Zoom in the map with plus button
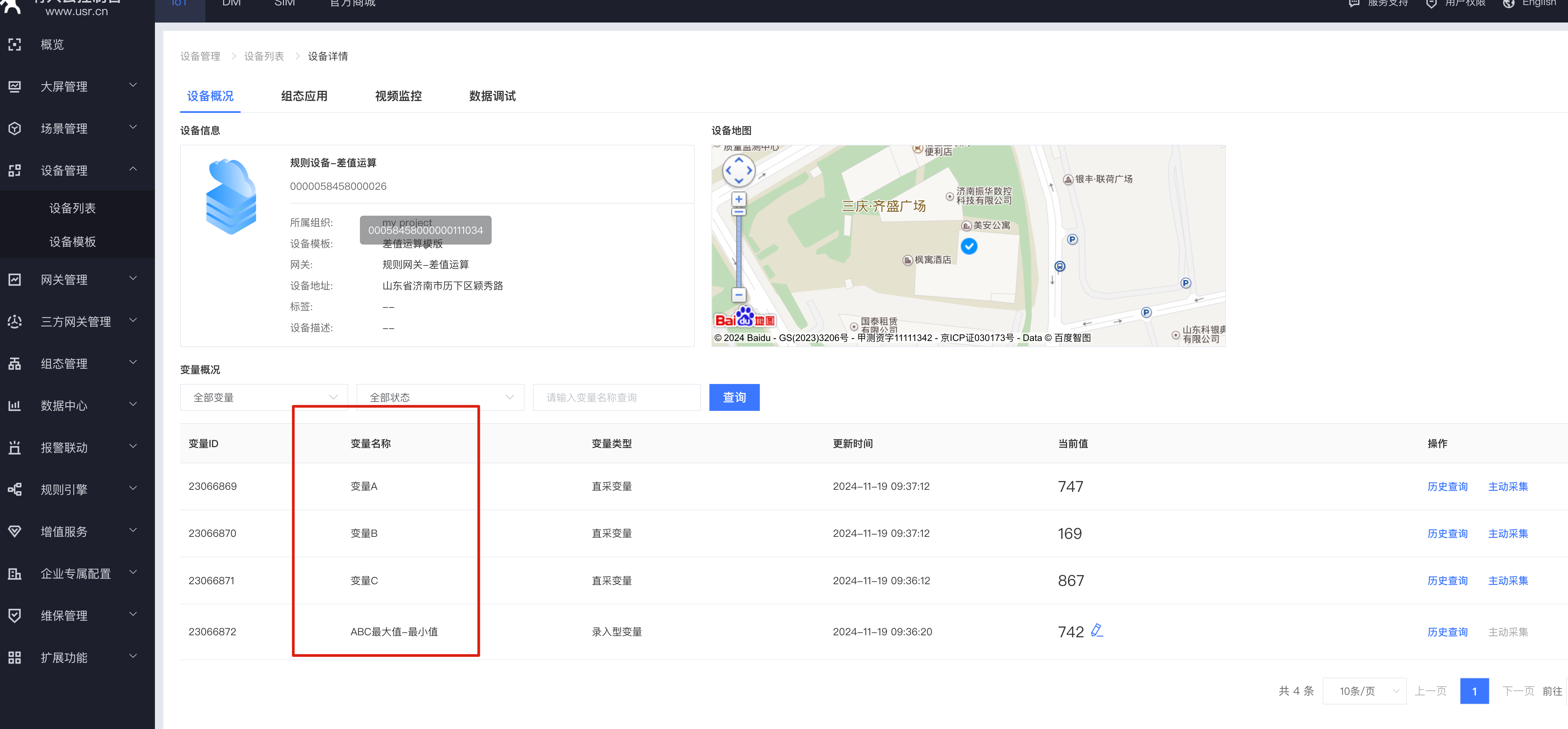The width and height of the screenshot is (1568, 729). point(738,199)
